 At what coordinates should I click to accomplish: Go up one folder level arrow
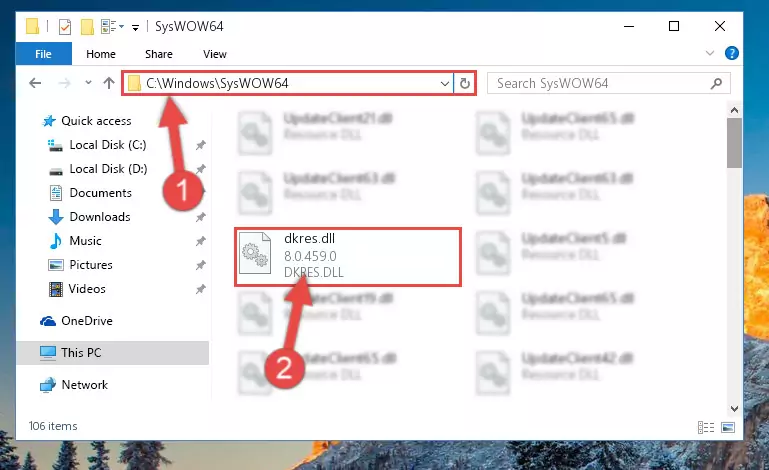click(109, 82)
